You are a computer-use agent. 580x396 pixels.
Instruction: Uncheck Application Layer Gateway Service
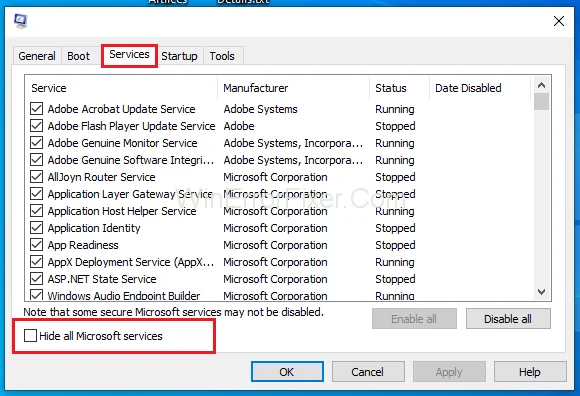(x=36, y=194)
